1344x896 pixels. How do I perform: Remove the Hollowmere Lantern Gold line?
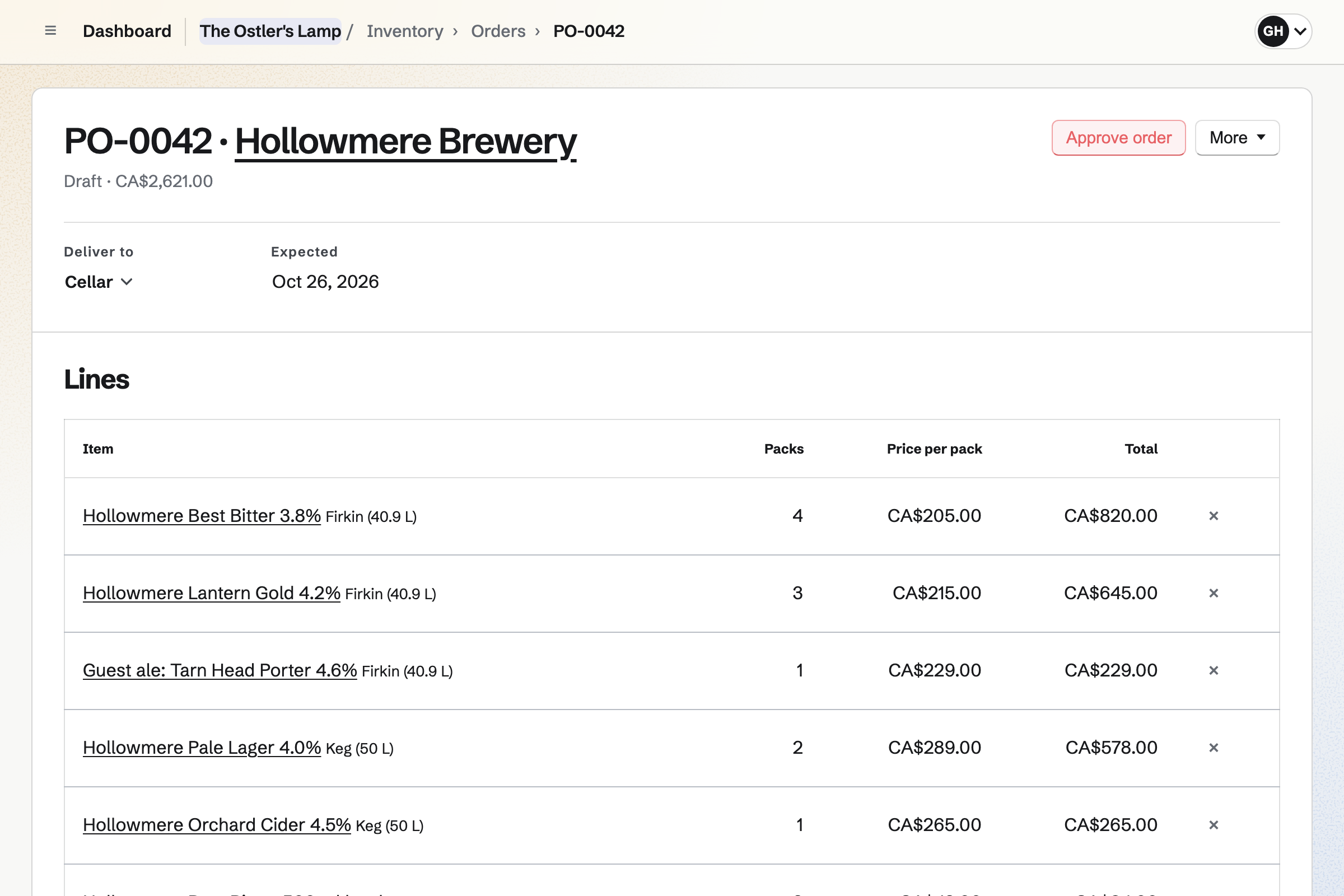(x=1214, y=593)
